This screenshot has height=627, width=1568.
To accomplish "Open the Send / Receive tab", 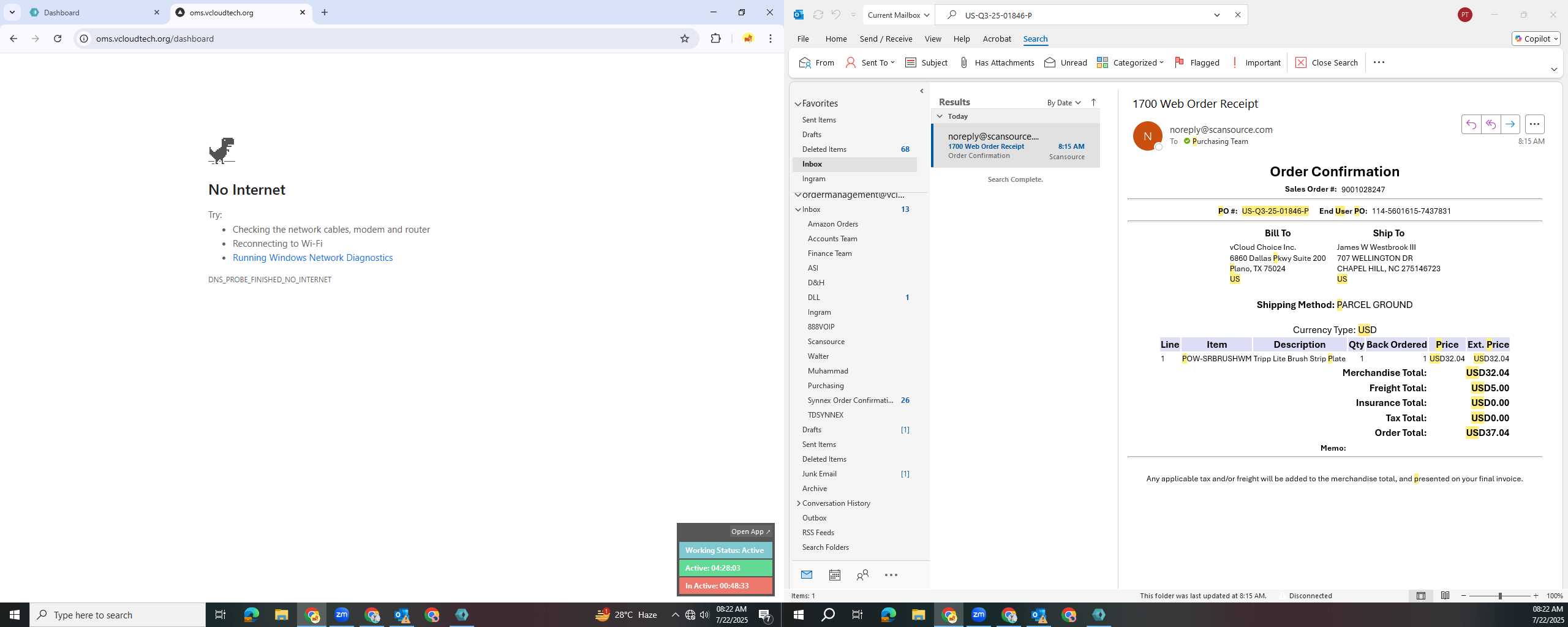I will click(886, 39).
